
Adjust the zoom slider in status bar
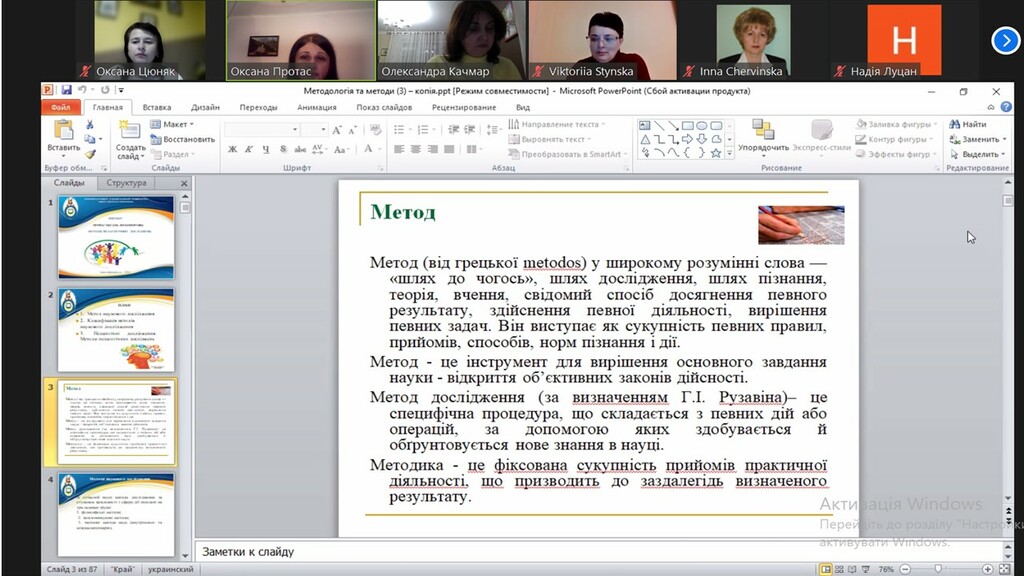(x=938, y=569)
